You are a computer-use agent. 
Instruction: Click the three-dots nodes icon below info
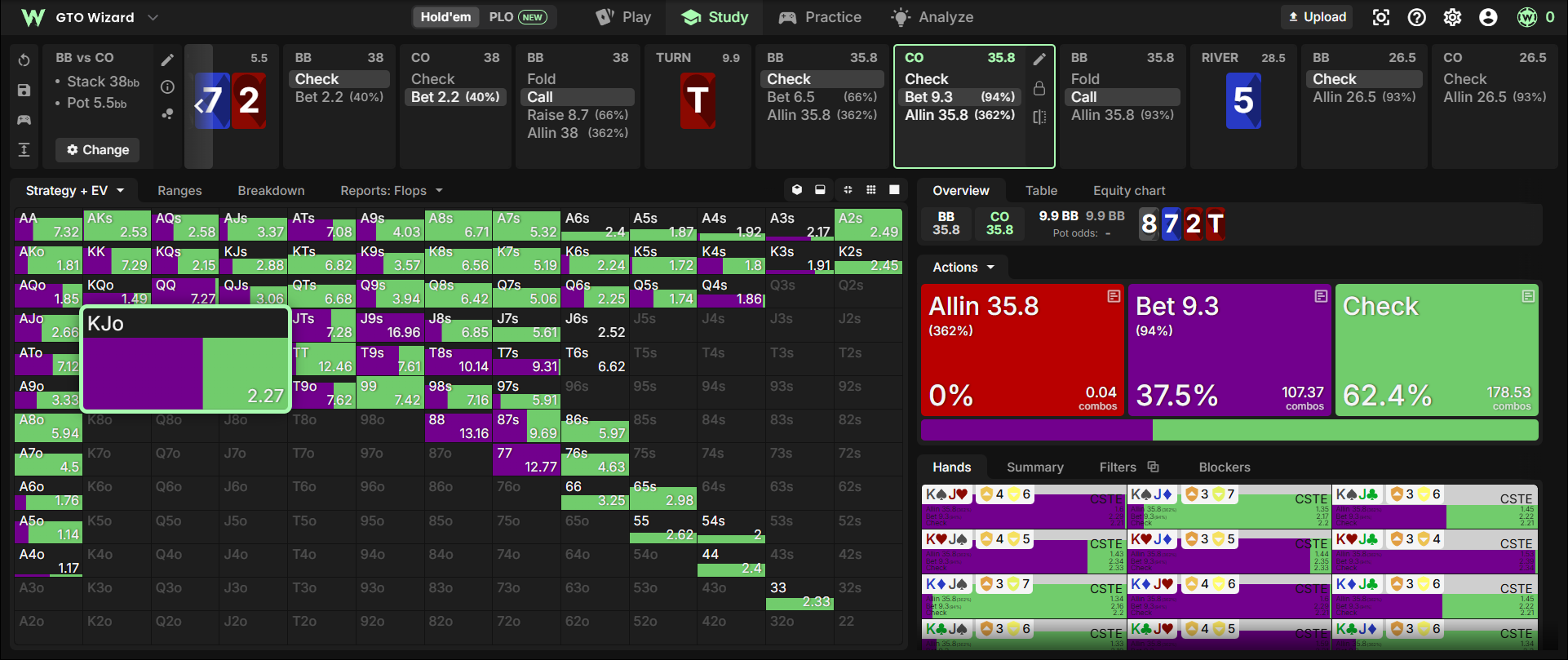(x=167, y=114)
